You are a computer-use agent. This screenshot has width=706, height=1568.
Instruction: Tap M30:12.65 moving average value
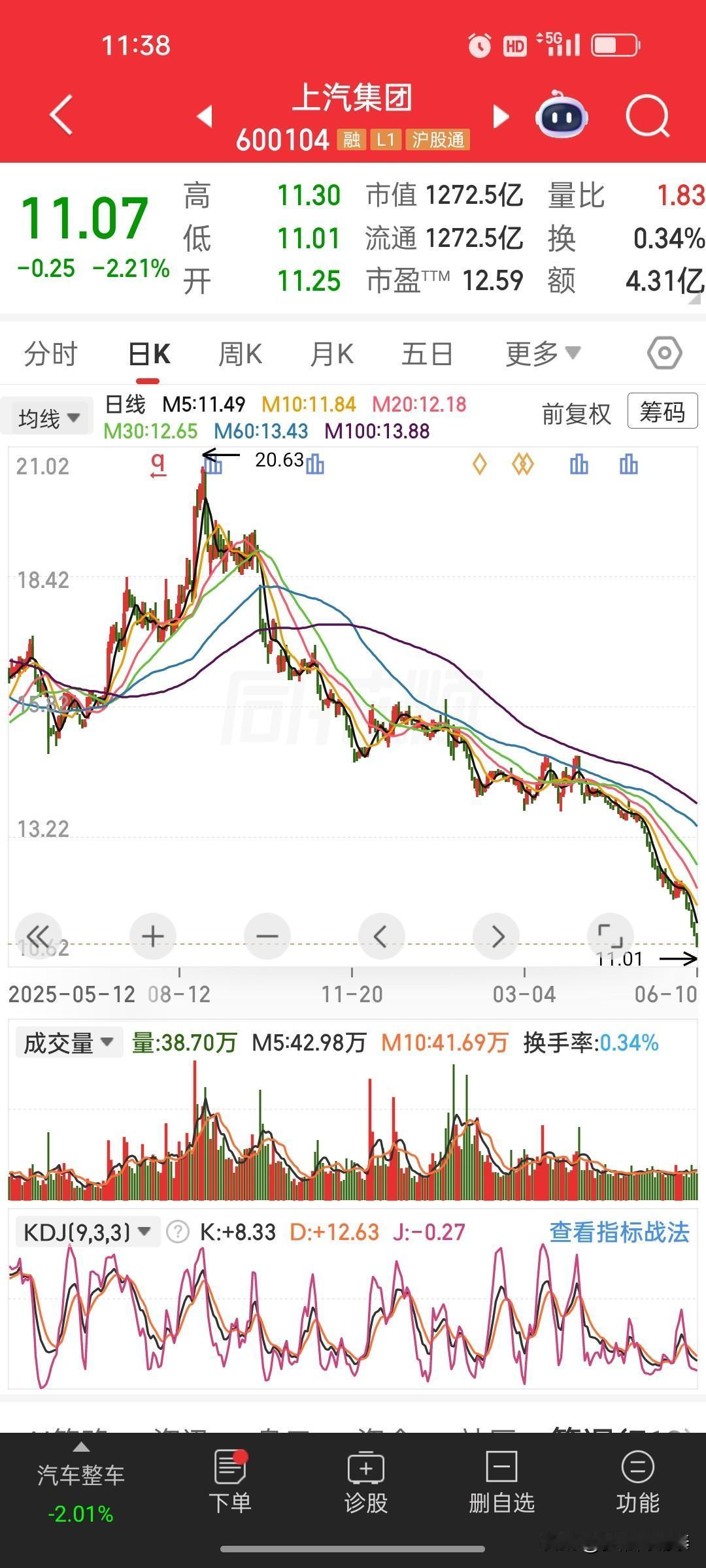[x=150, y=431]
